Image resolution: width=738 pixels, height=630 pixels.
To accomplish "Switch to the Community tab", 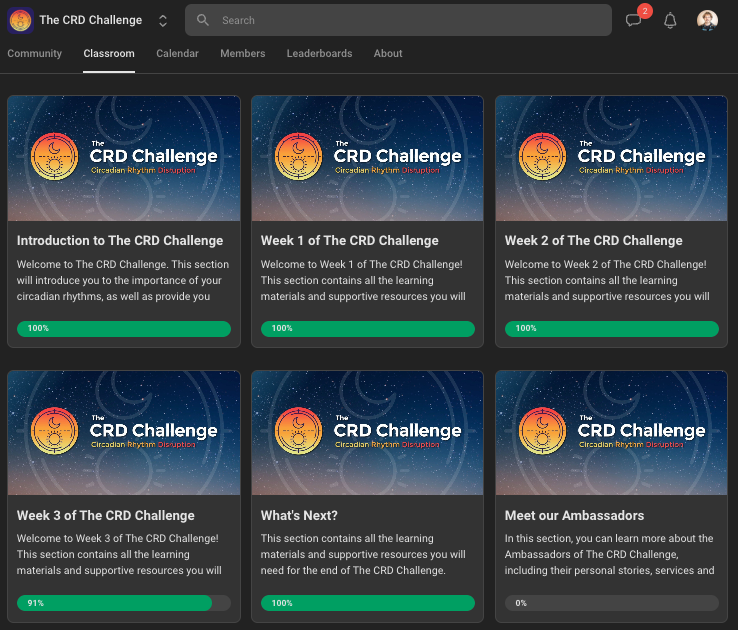I will click(34, 54).
